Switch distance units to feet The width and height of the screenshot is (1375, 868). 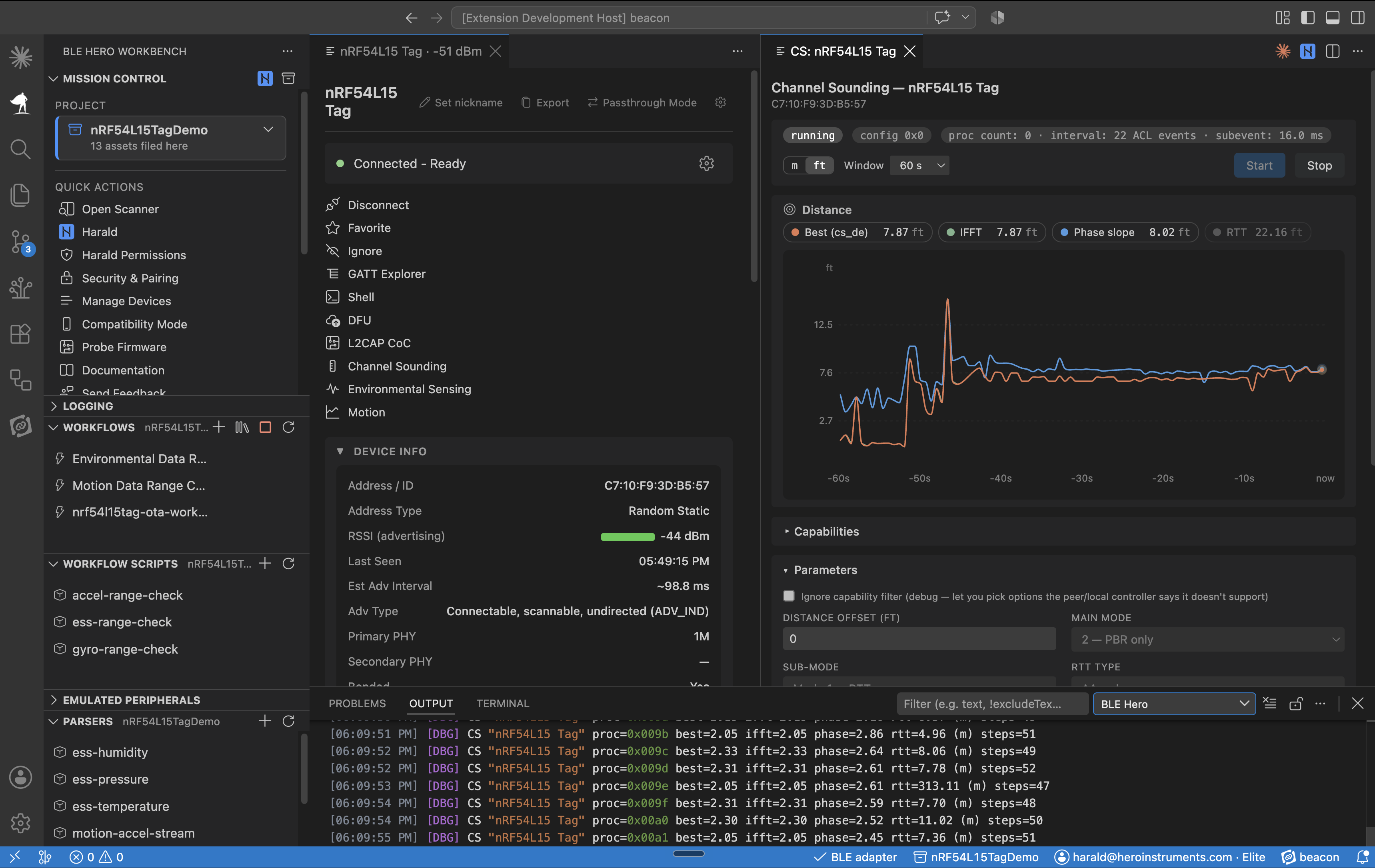(819, 166)
